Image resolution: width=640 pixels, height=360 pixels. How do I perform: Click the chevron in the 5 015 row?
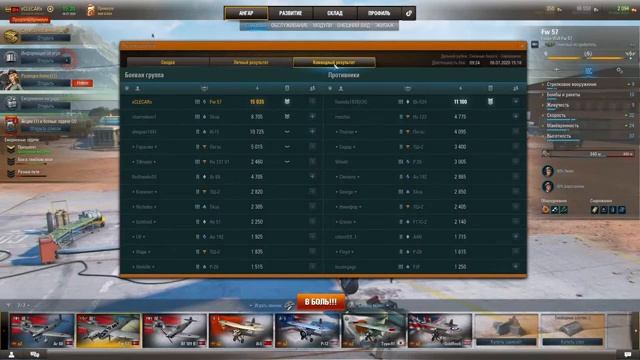(287, 147)
